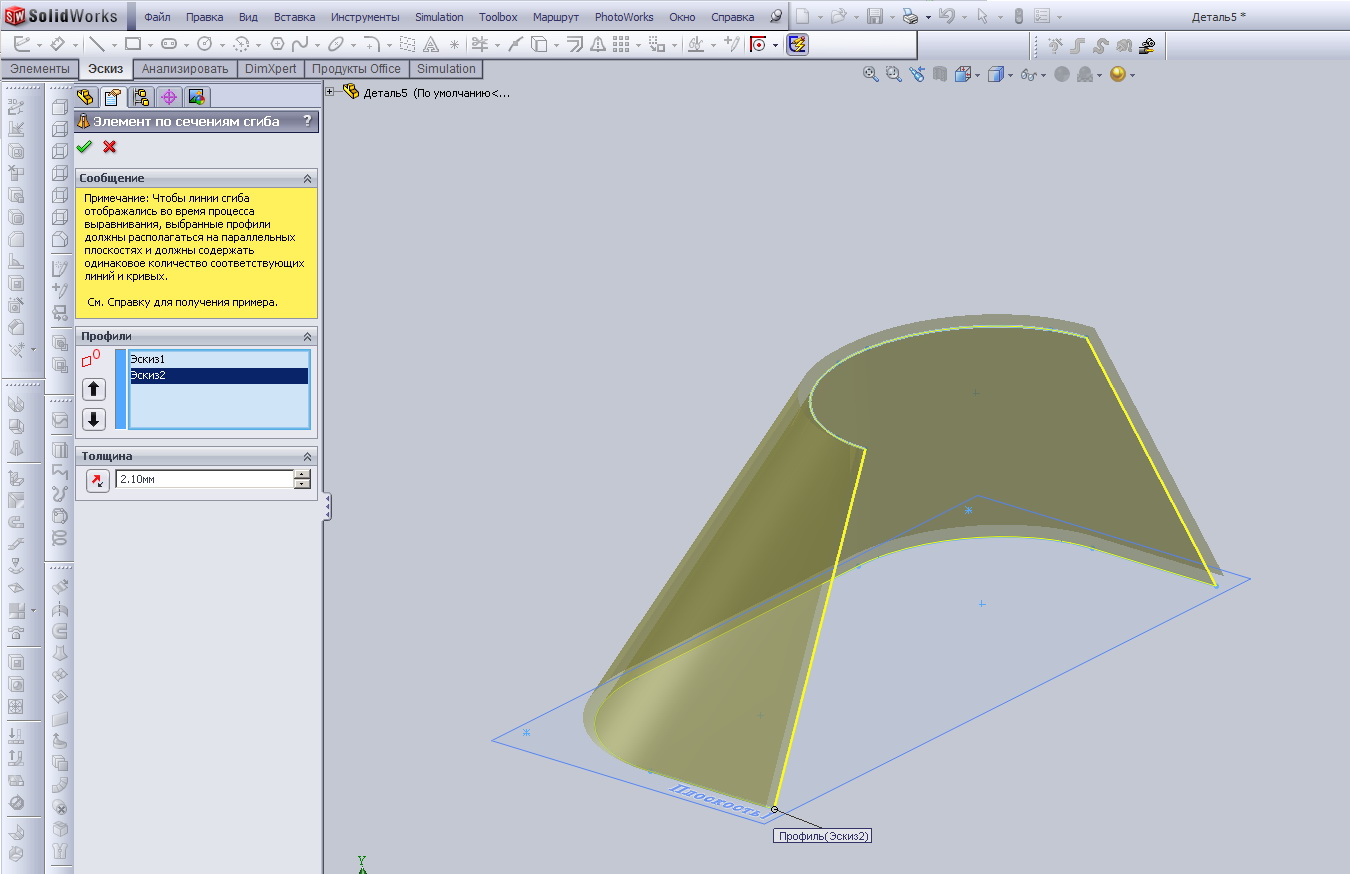Toggle Rapid Sketch button

click(x=797, y=44)
